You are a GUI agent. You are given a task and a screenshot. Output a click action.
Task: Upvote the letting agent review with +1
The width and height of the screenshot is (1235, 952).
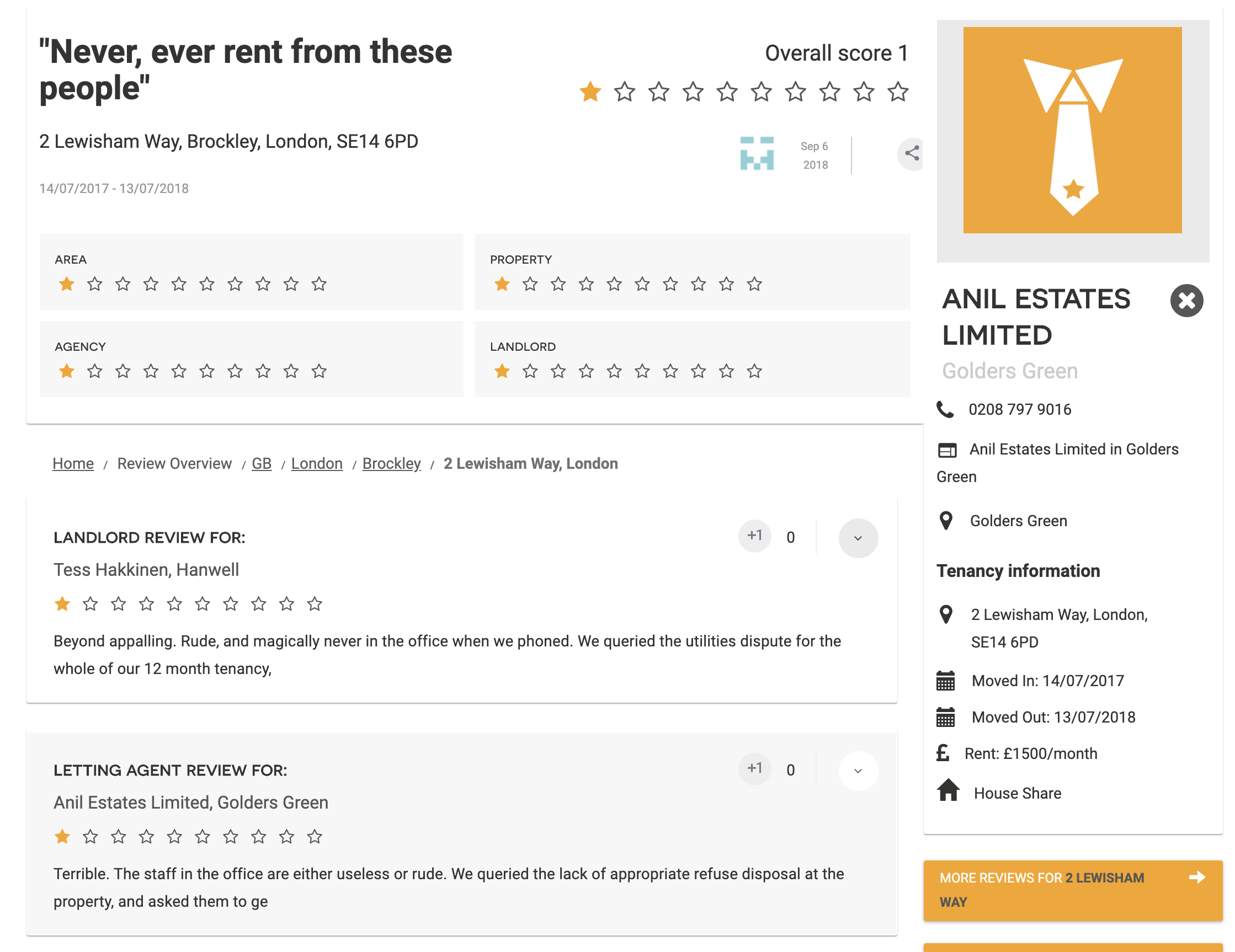click(x=754, y=769)
